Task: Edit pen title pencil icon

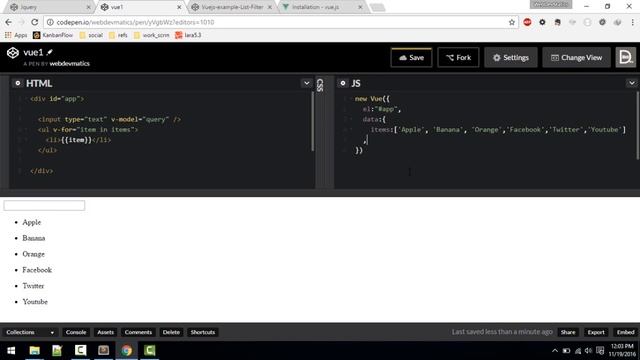Action: pyautogui.click(x=50, y=52)
